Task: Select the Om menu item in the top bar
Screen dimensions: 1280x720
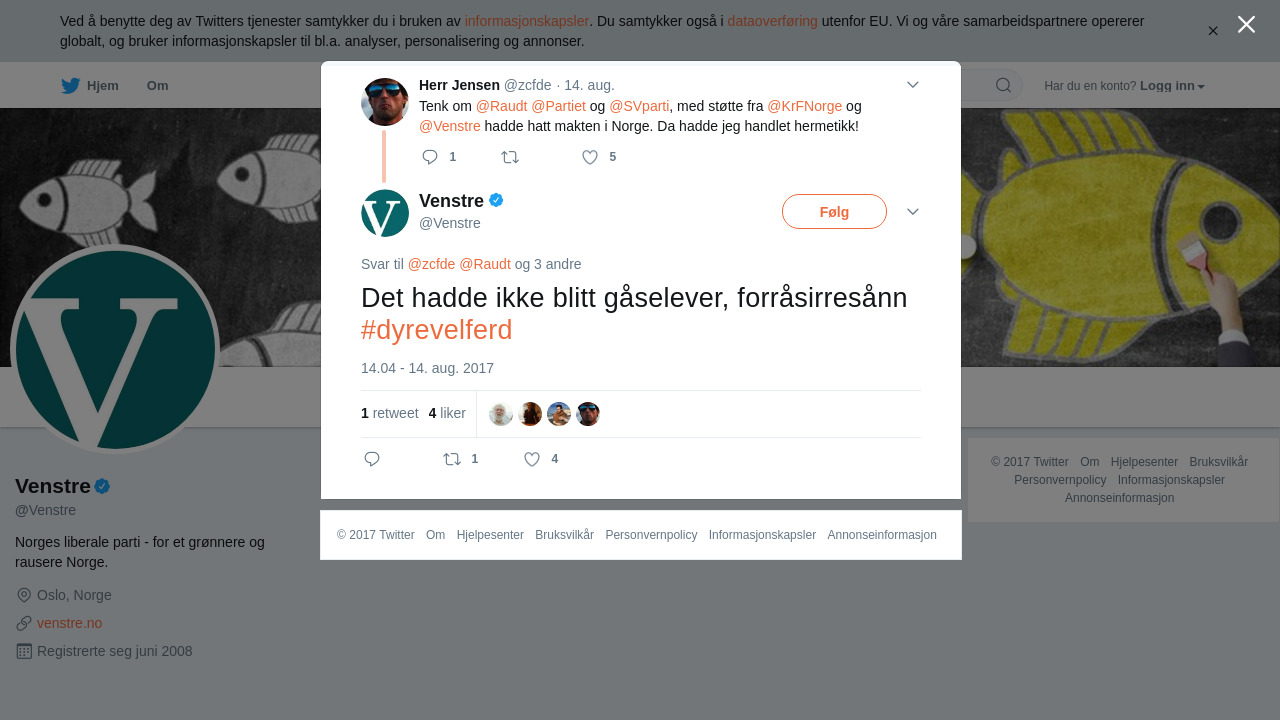Action: pos(157,86)
